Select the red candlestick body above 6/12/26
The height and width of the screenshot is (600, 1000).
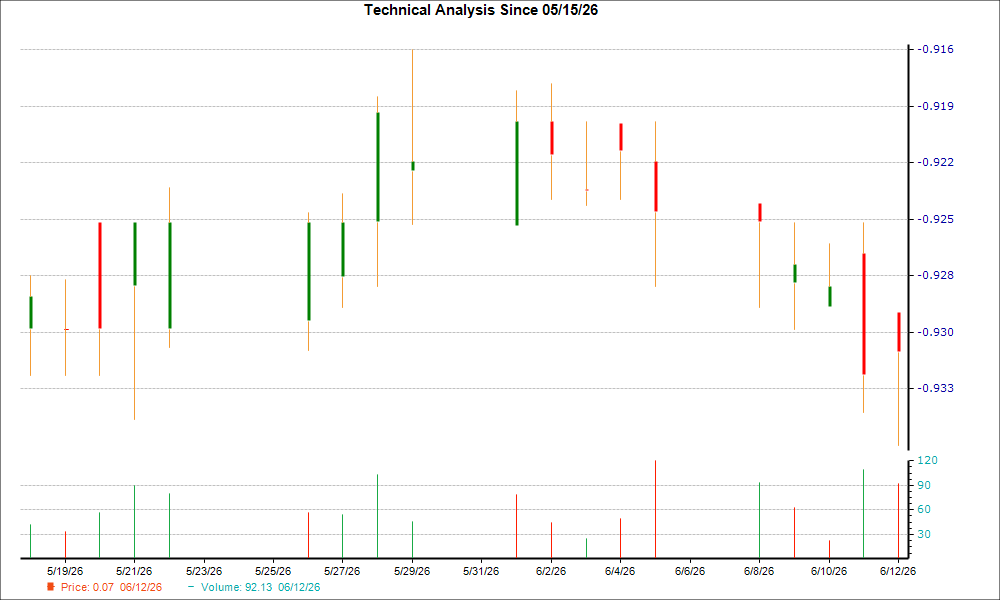coord(899,332)
